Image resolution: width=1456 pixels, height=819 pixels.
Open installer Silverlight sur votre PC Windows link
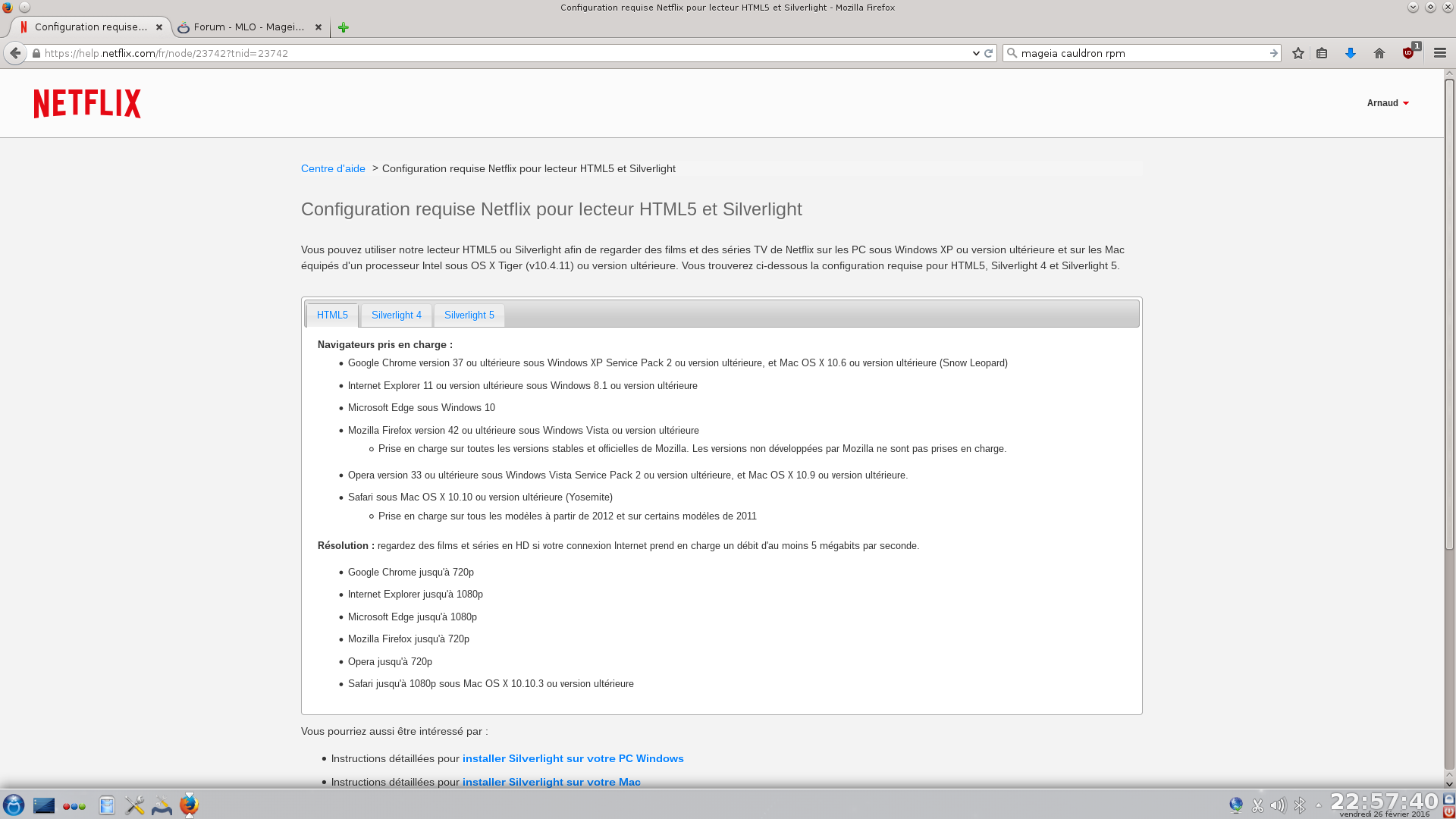tap(573, 758)
